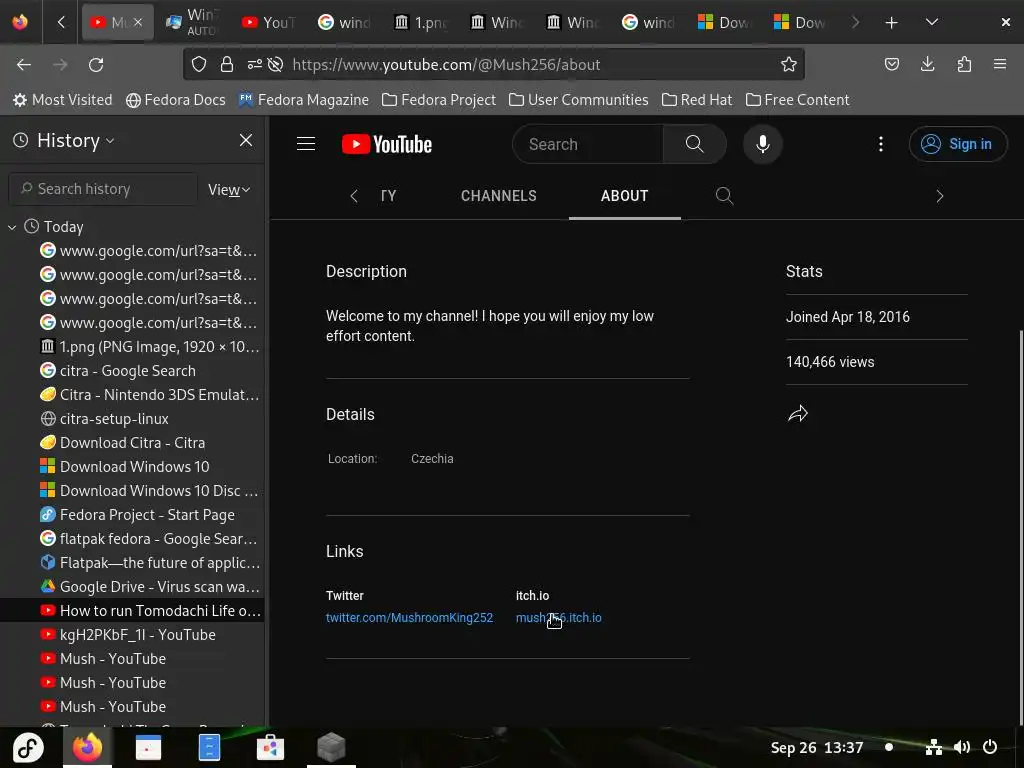This screenshot has width=1024, height=768.
Task: Bookmark this page with the star
Action: point(789,65)
